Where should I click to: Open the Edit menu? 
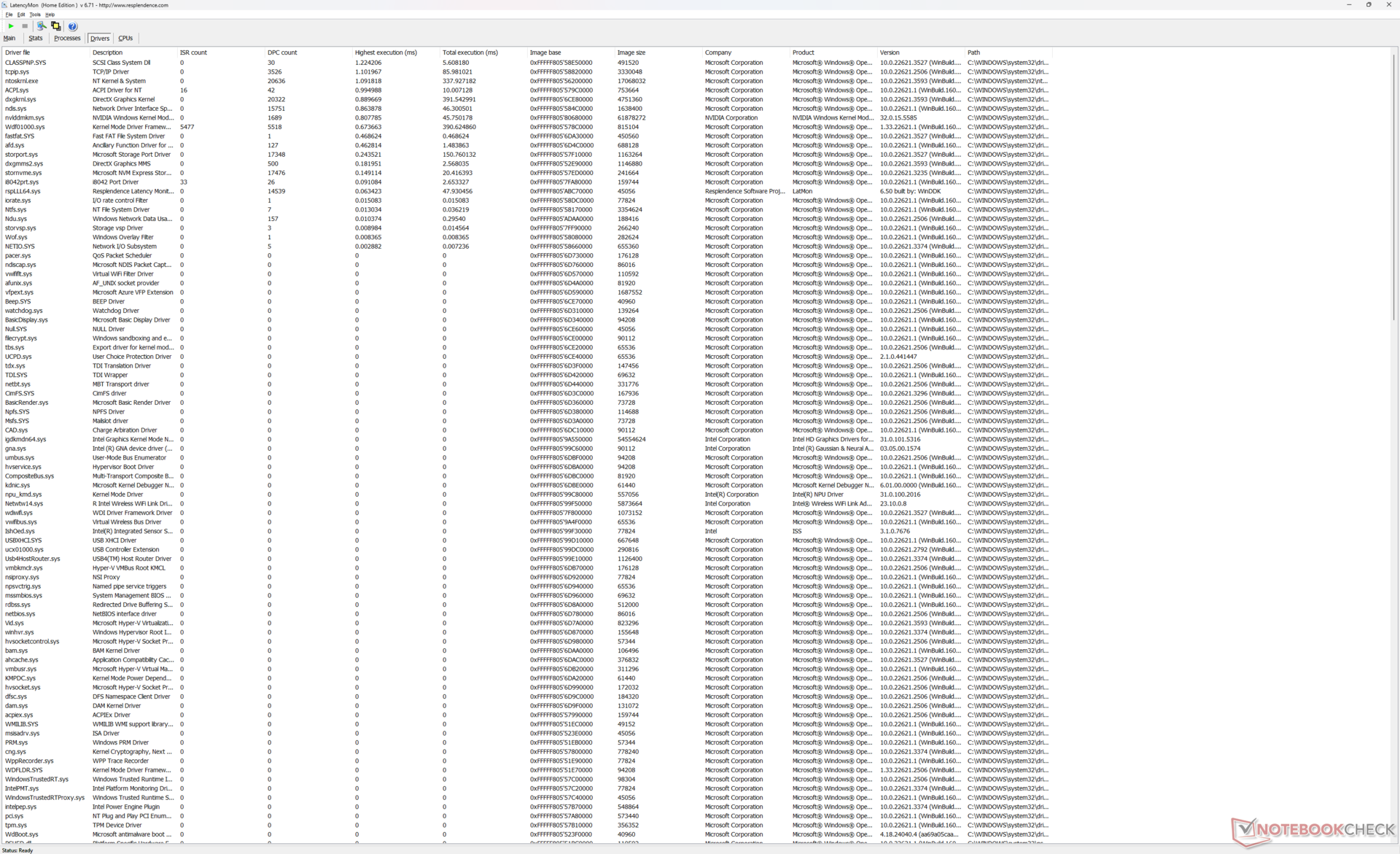(21, 15)
